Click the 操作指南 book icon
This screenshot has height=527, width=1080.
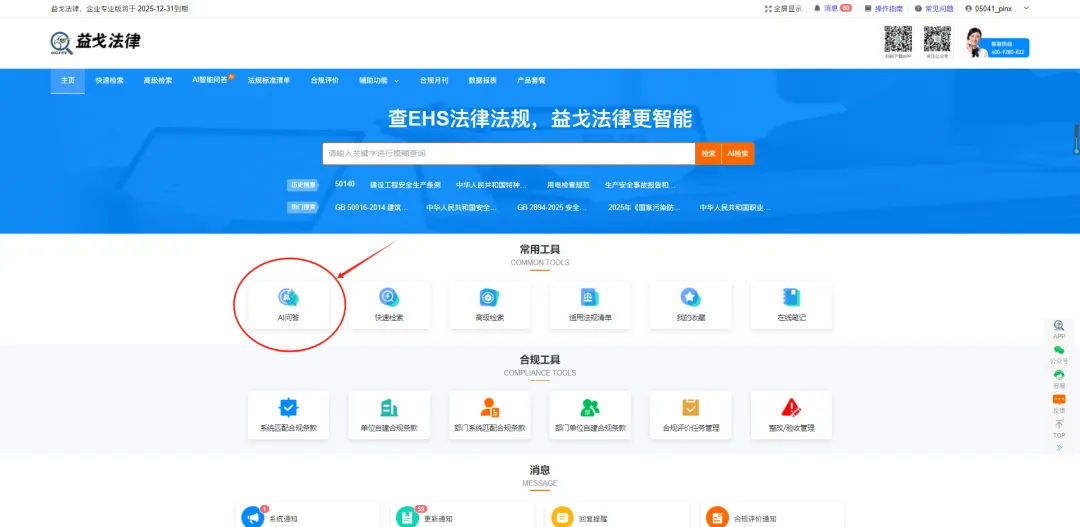click(x=868, y=9)
